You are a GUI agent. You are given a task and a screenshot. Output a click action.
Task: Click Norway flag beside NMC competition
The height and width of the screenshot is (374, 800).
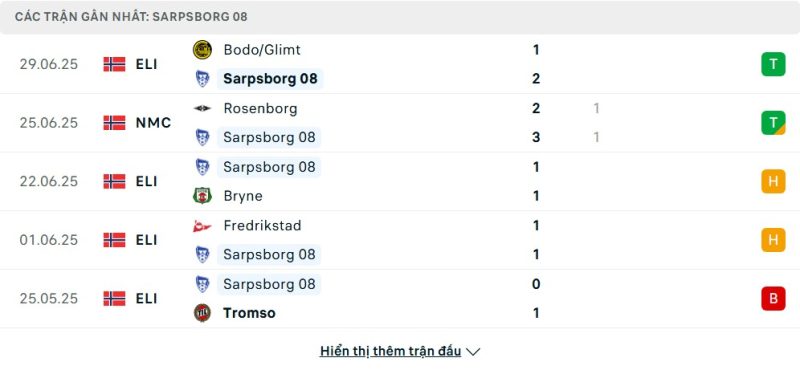click(x=114, y=122)
